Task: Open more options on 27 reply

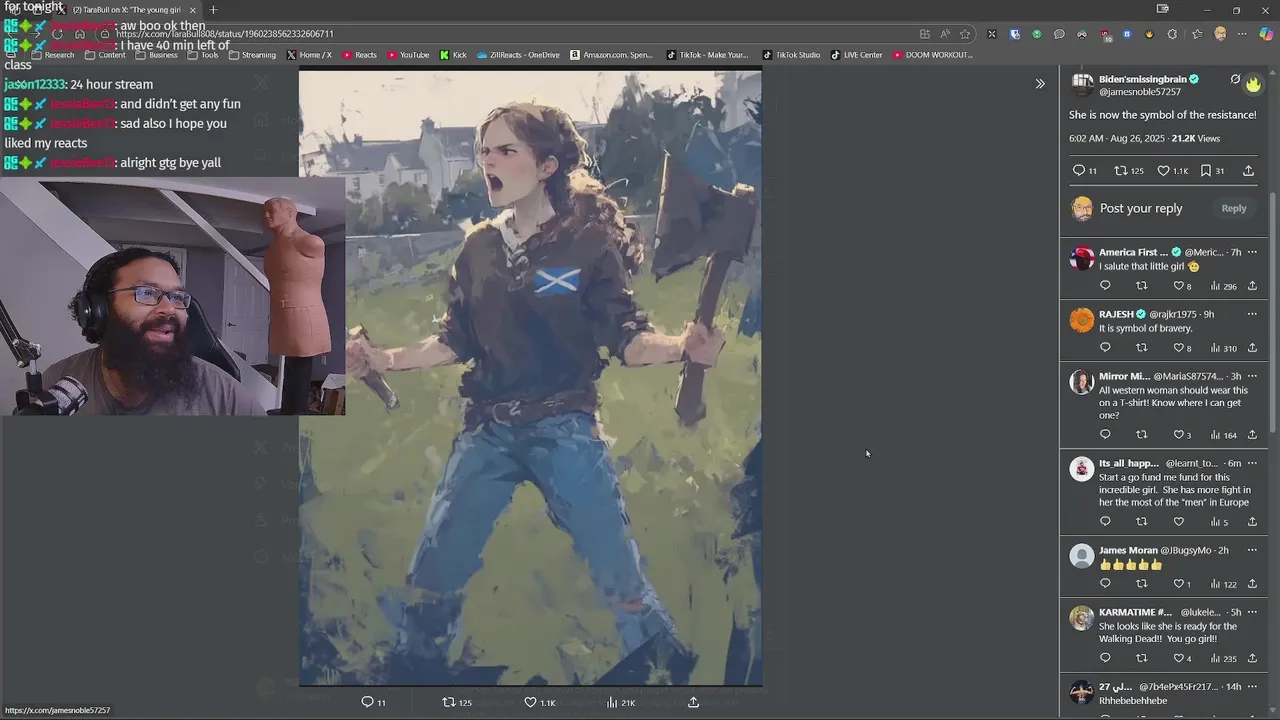Action: tap(1251, 686)
